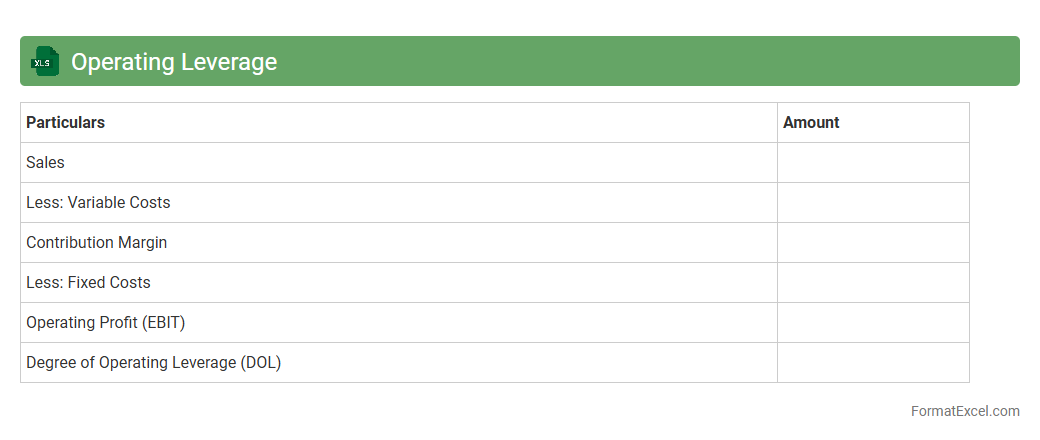
Task: Click the blank area right of Amount header
Action: pos(910,123)
